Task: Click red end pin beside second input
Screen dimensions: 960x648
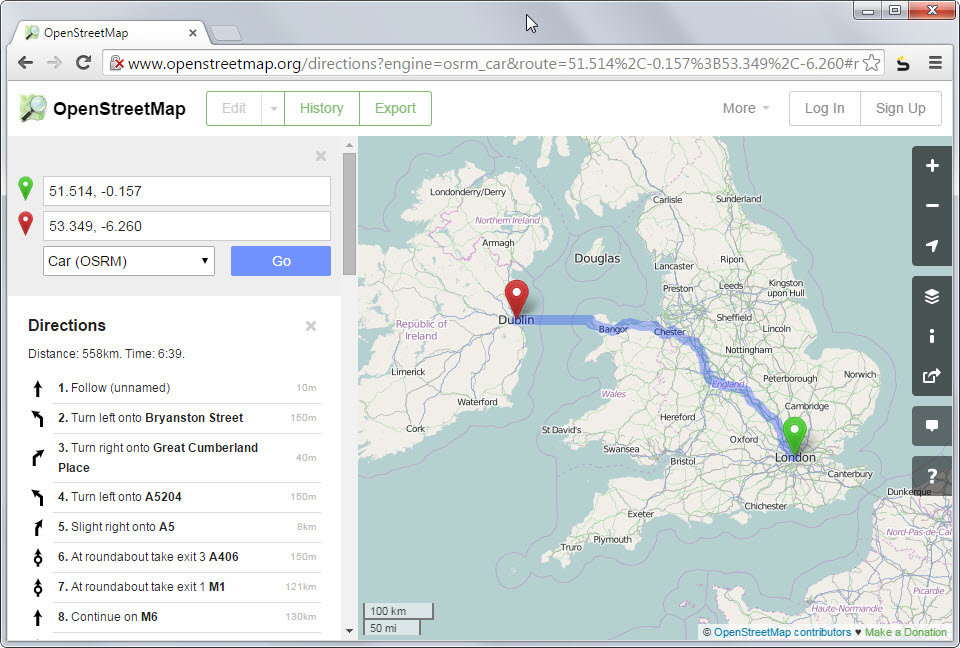Action: click(25, 224)
